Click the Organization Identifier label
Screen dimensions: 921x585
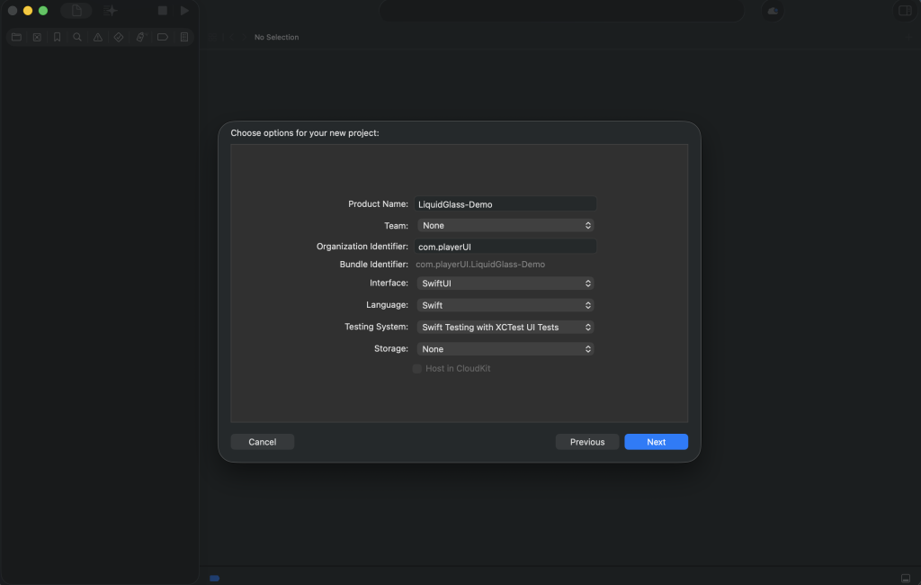click(362, 246)
